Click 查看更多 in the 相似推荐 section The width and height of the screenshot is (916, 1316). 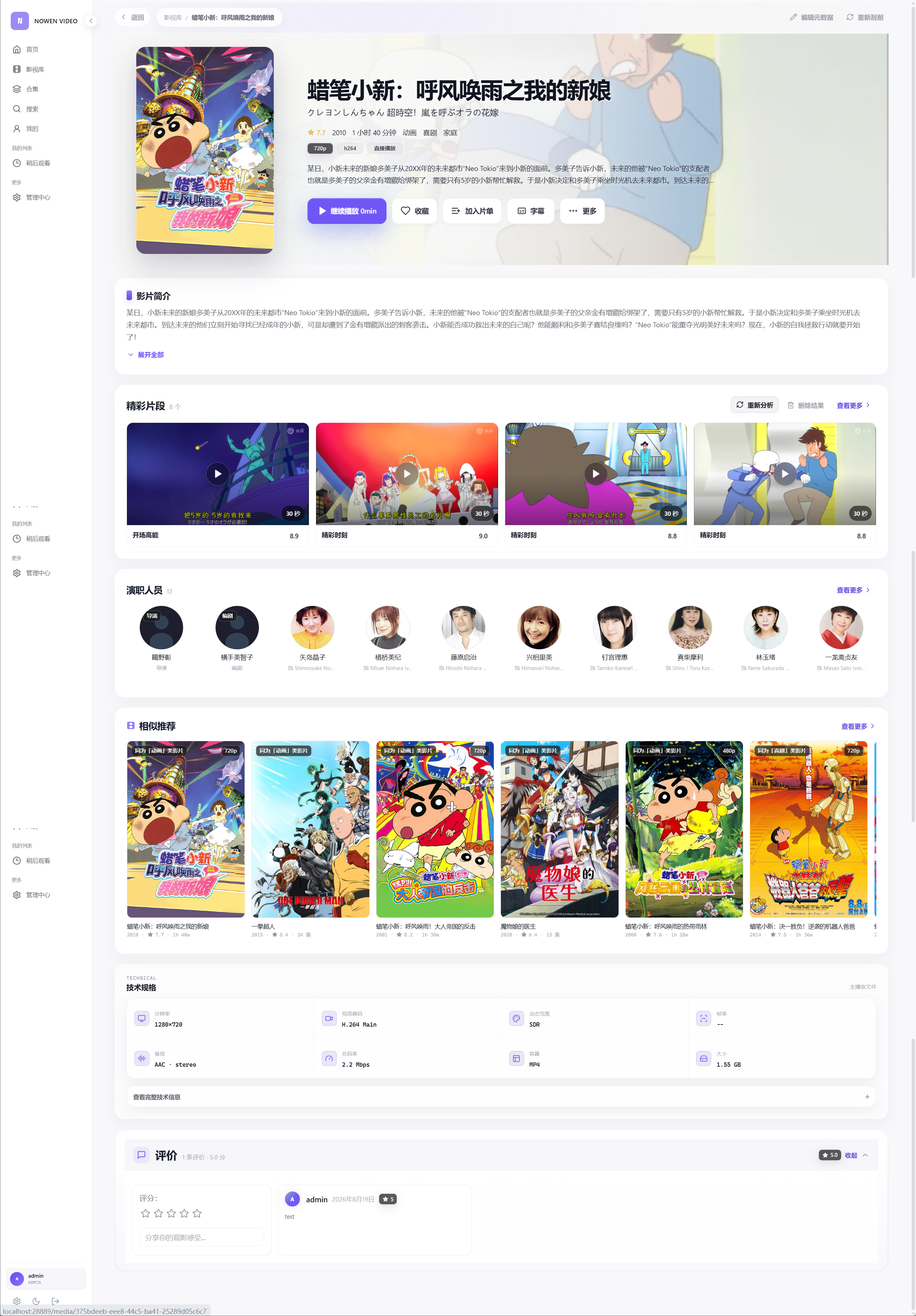coord(858,726)
